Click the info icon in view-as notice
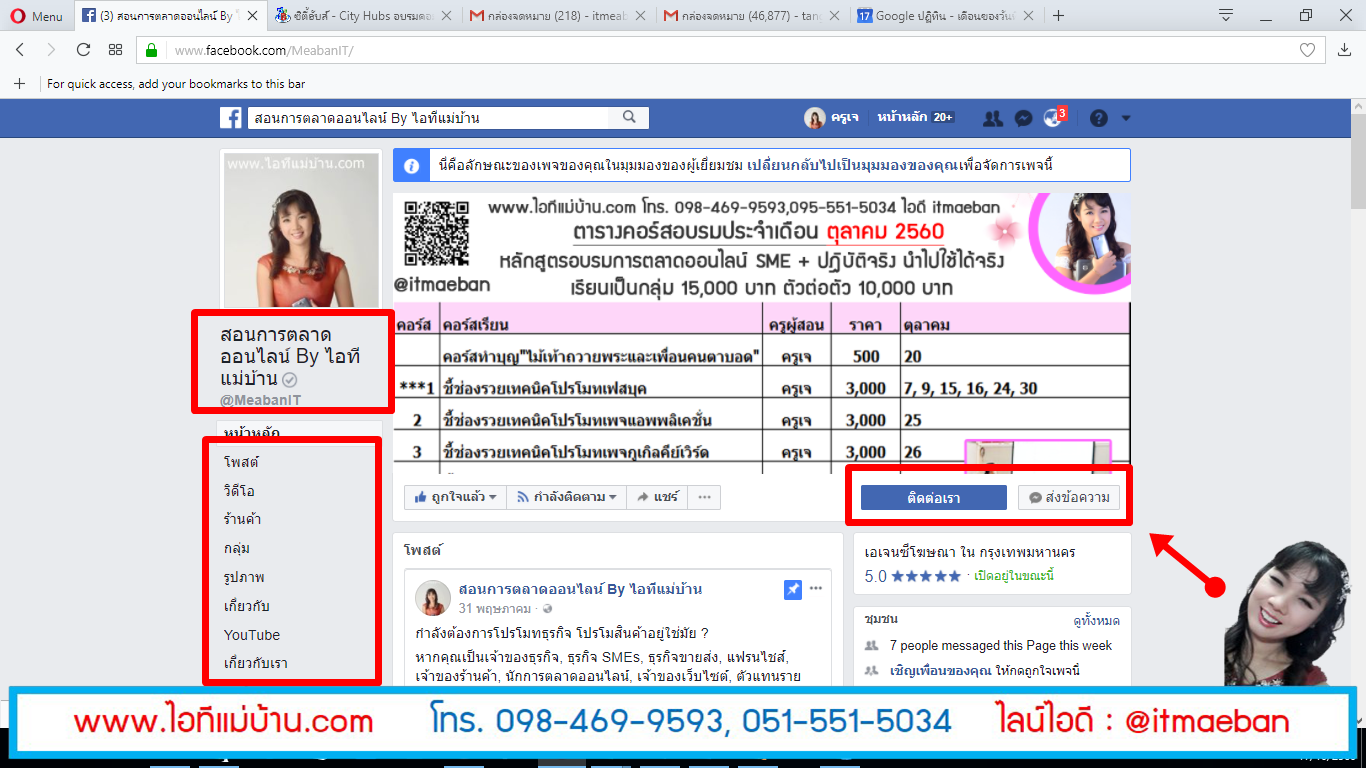This screenshot has width=1366, height=768. (411, 165)
